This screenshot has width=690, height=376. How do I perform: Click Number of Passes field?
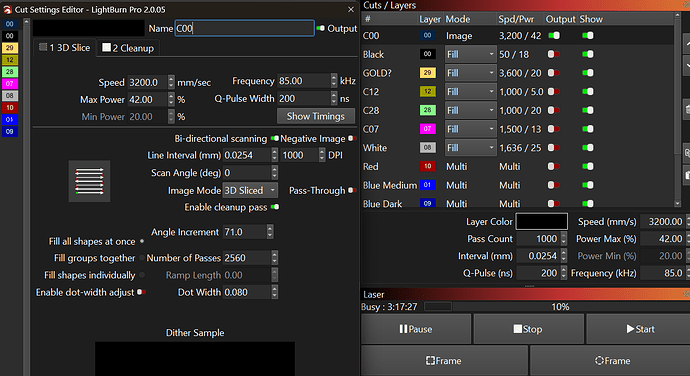(x=250, y=258)
